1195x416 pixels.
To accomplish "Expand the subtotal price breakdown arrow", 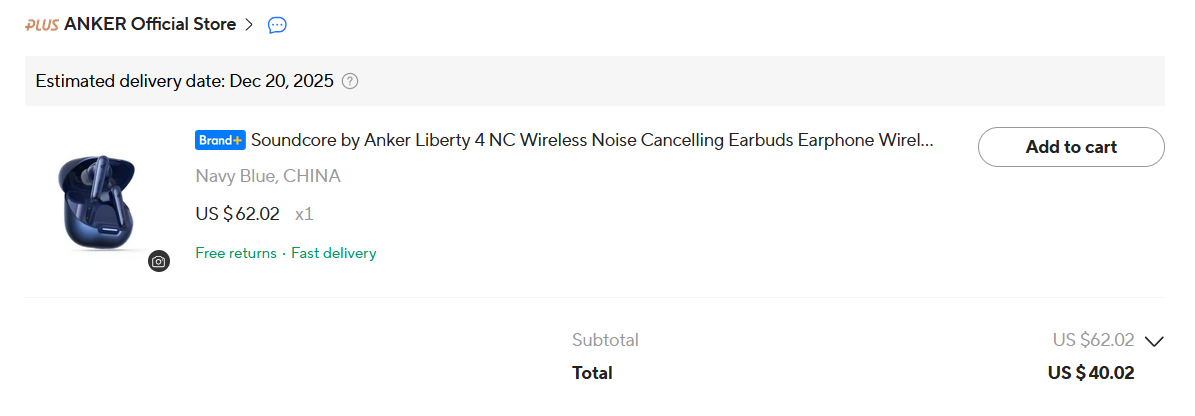I will [x=1154, y=341].
